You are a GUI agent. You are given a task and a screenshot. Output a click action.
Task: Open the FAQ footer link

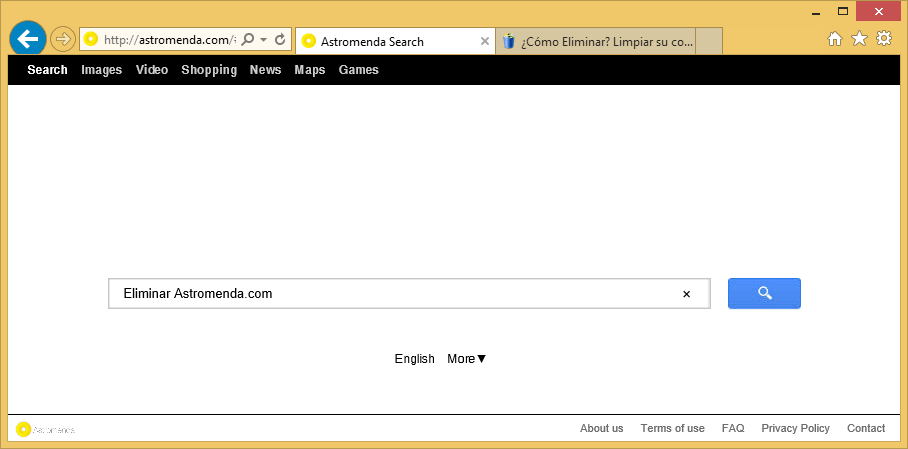tap(733, 428)
